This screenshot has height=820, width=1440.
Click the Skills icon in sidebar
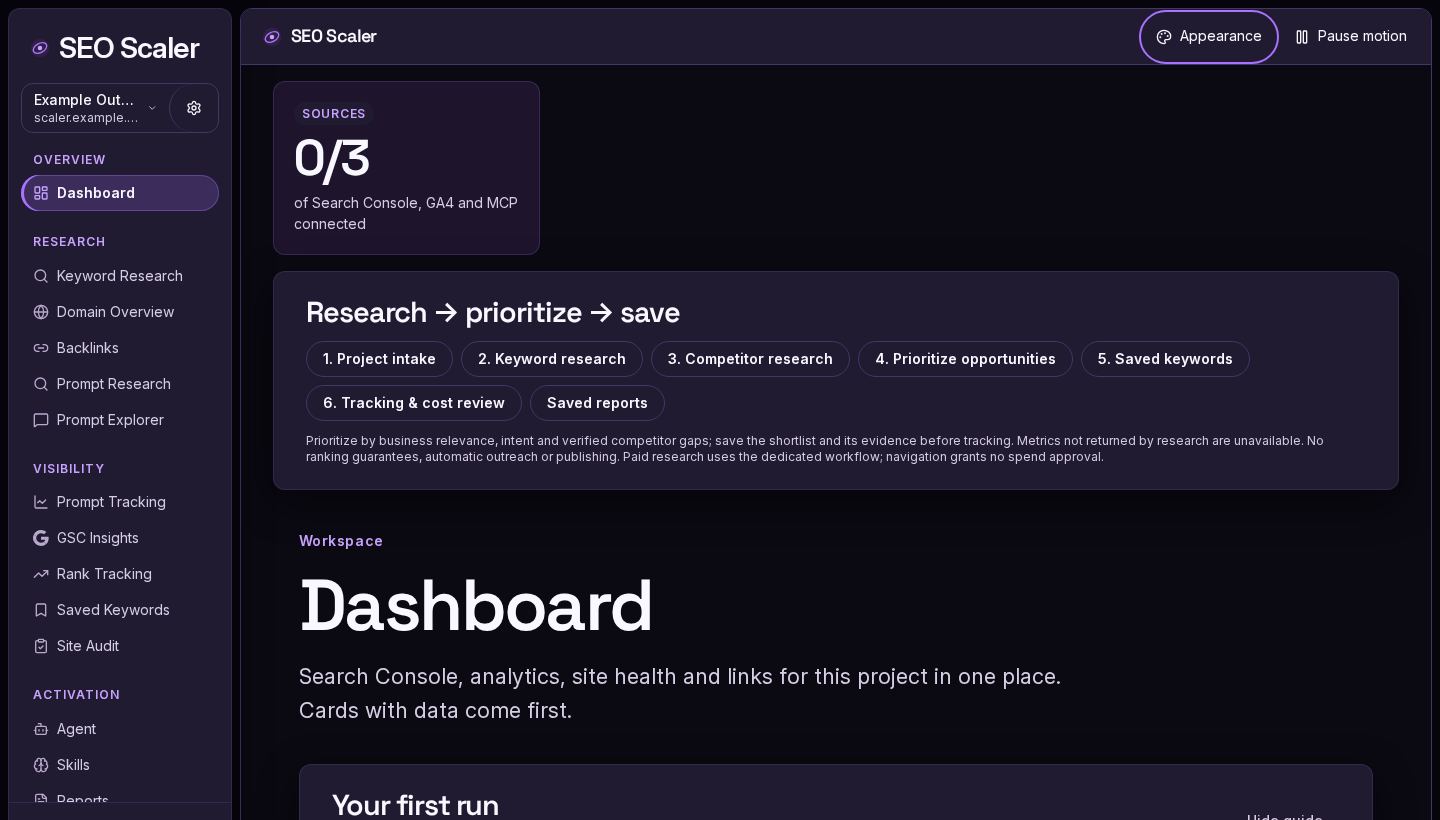tap(41, 765)
